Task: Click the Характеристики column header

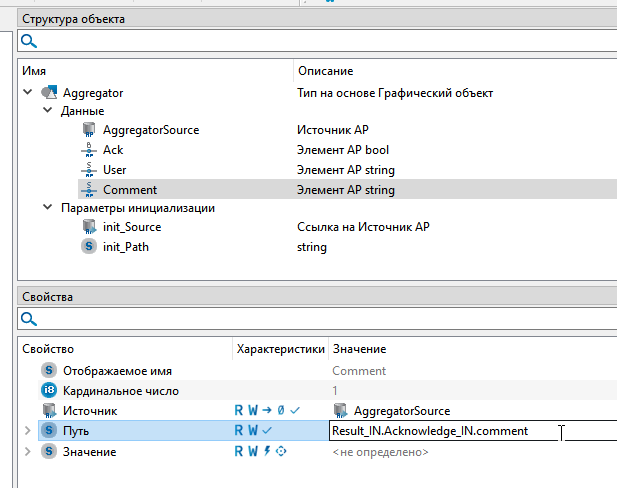Action: coord(279,349)
